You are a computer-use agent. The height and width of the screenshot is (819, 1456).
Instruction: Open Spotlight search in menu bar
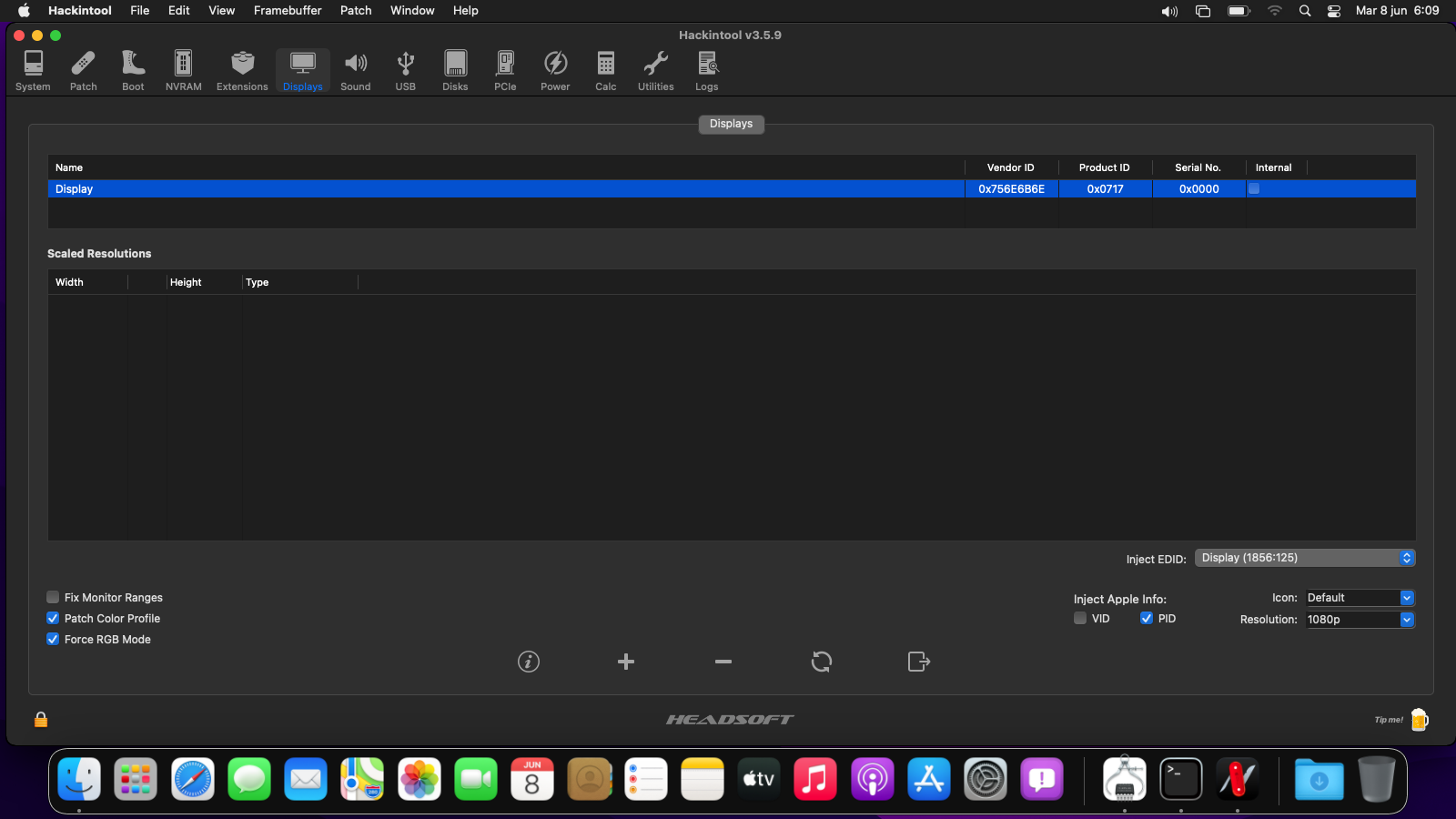(x=1305, y=11)
